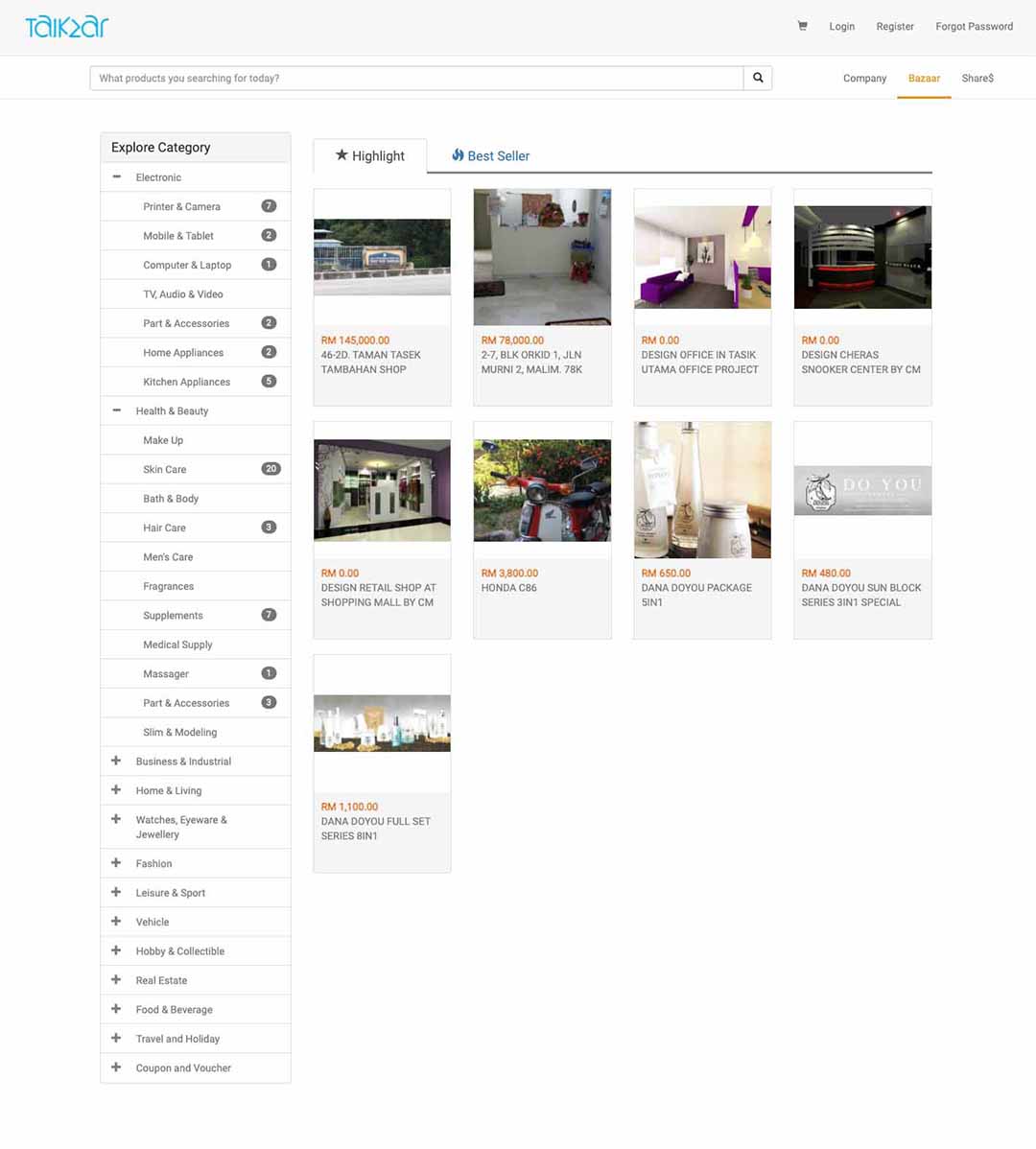Expand the Vehicle category plus icon
The height and width of the screenshot is (1149, 1036).
point(116,922)
